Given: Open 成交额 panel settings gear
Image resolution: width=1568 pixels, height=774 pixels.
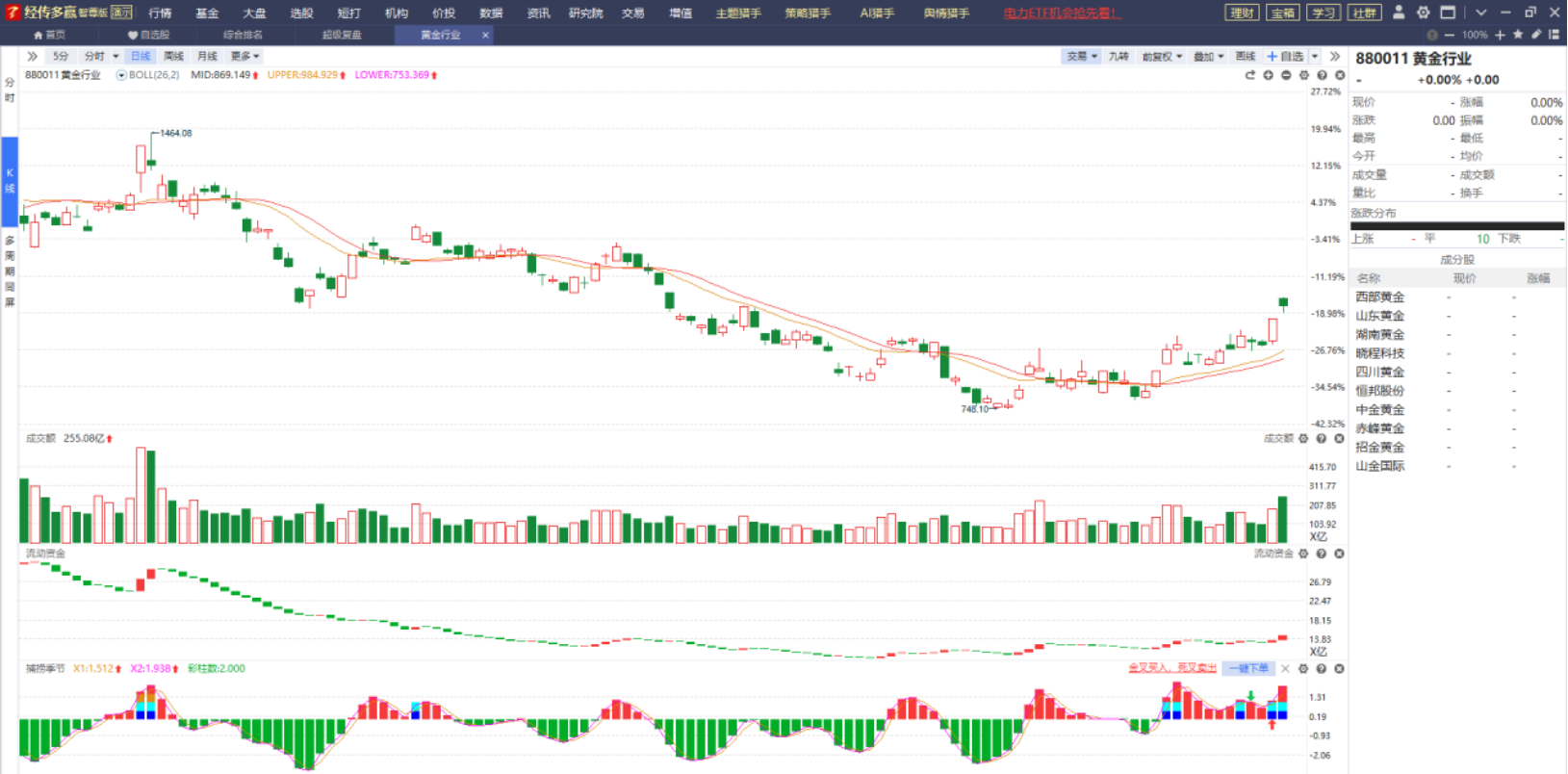Looking at the screenshot, I should [x=1303, y=439].
